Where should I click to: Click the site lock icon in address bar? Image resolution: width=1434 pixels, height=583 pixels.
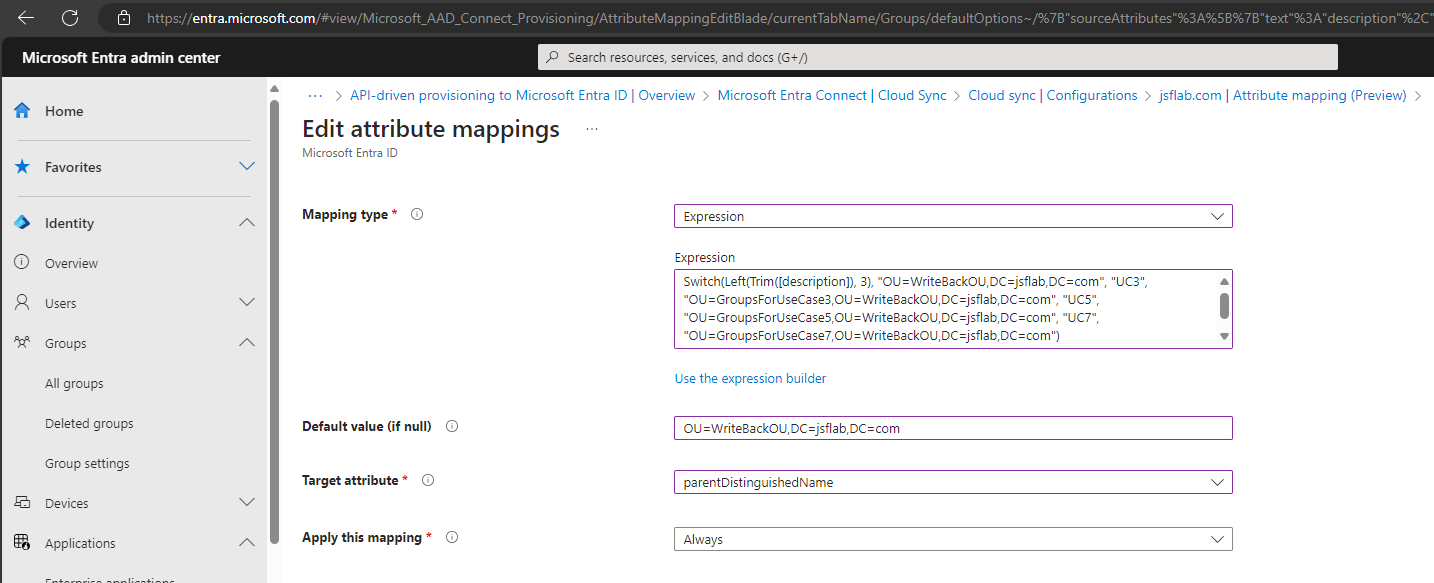coord(124,17)
